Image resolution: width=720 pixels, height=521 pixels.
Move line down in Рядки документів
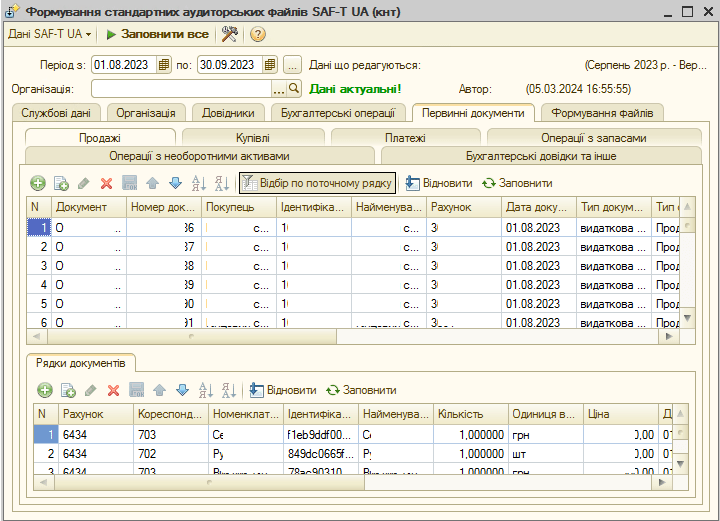pos(182,390)
